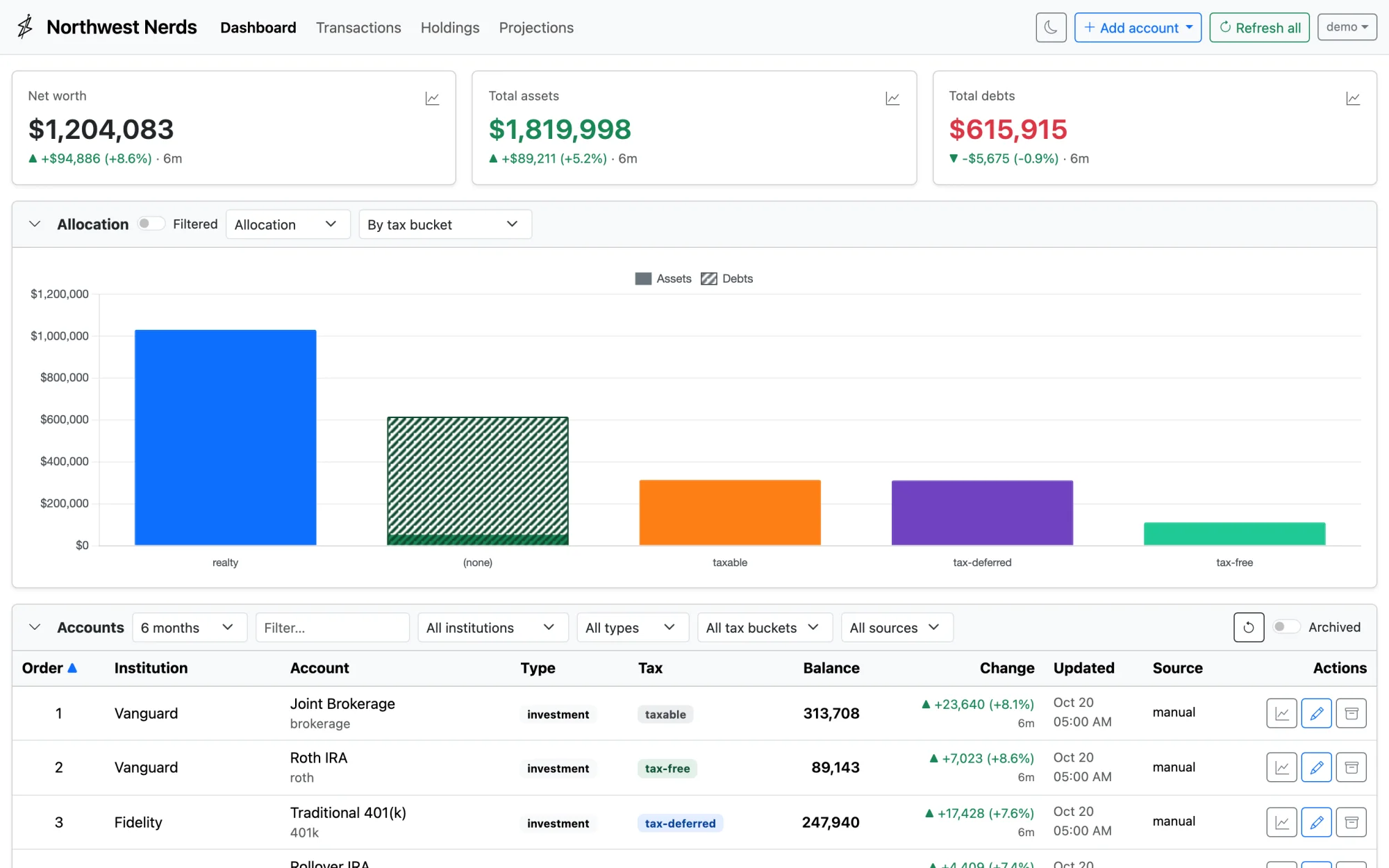The height and width of the screenshot is (868, 1389).
Task: Go to the Dashboard tab
Action: 258,28
